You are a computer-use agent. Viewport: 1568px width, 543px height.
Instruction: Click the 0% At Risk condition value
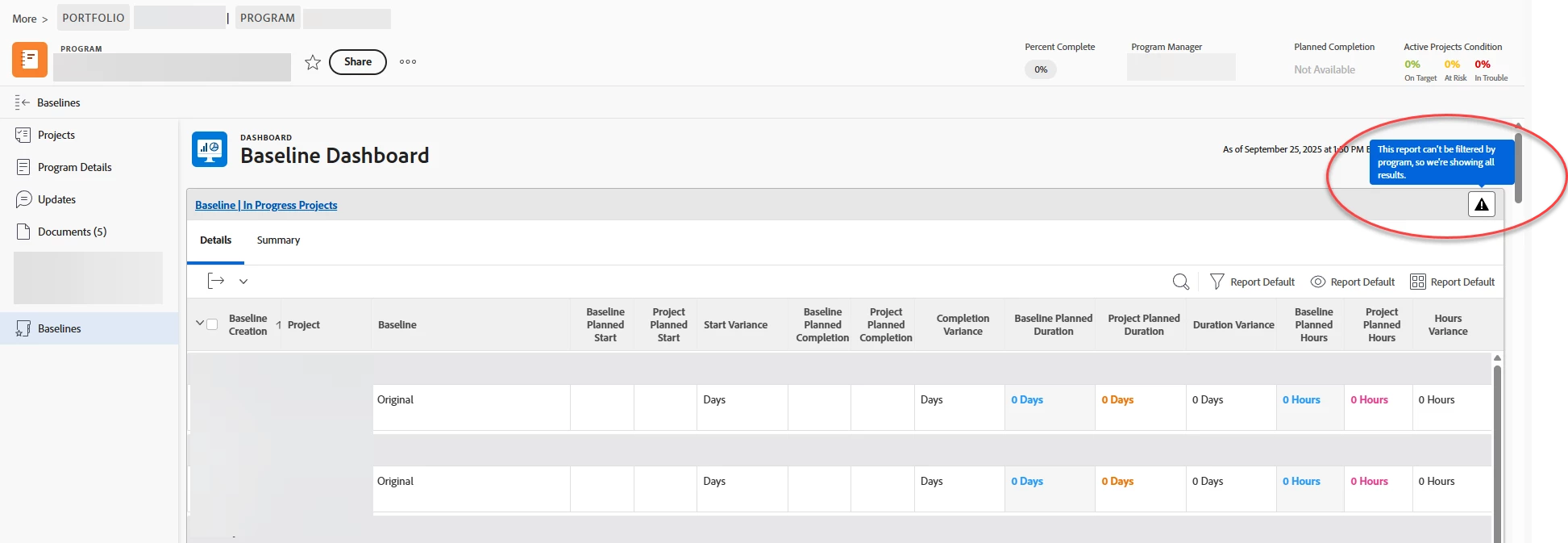pos(1452,65)
